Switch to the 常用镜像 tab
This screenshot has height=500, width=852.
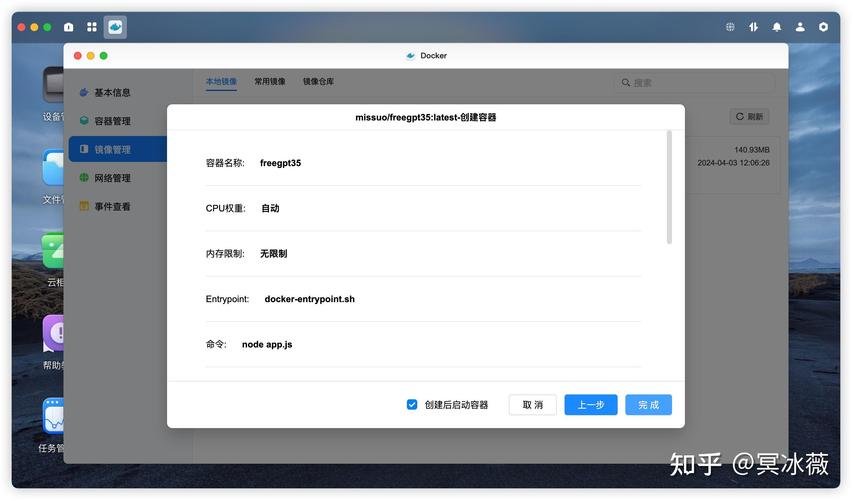coord(270,82)
